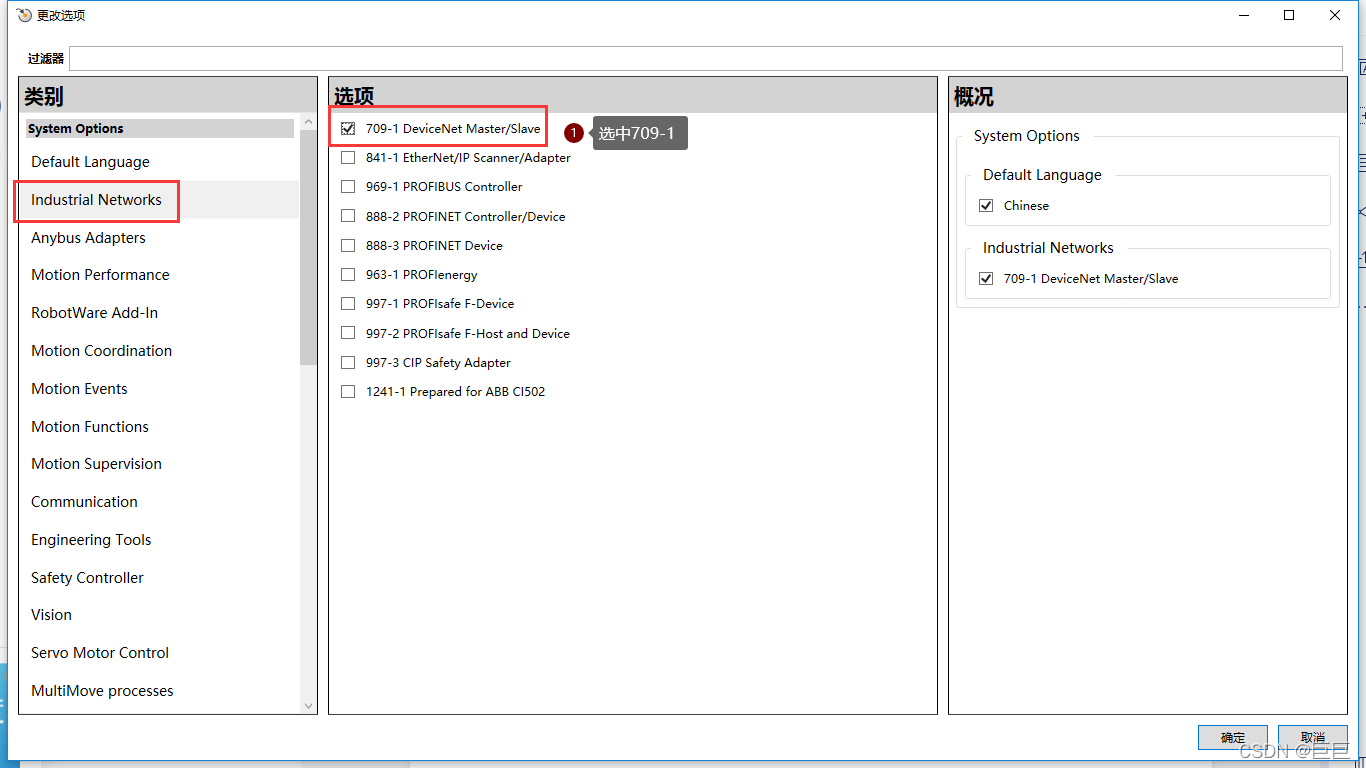Uncheck 709-1 DeviceNet in overview panel

coord(986,278)
